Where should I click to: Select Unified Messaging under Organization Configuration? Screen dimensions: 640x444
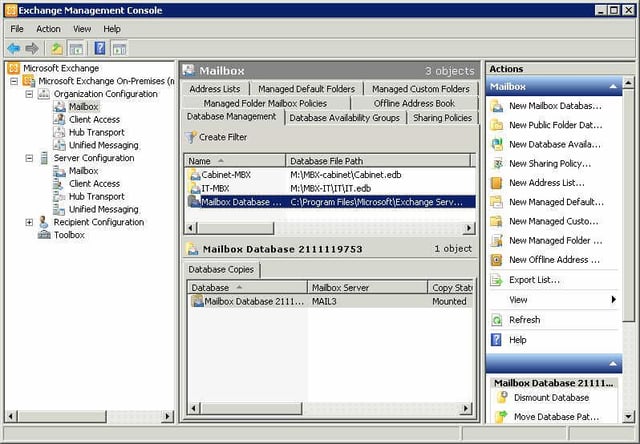point(103,145)
